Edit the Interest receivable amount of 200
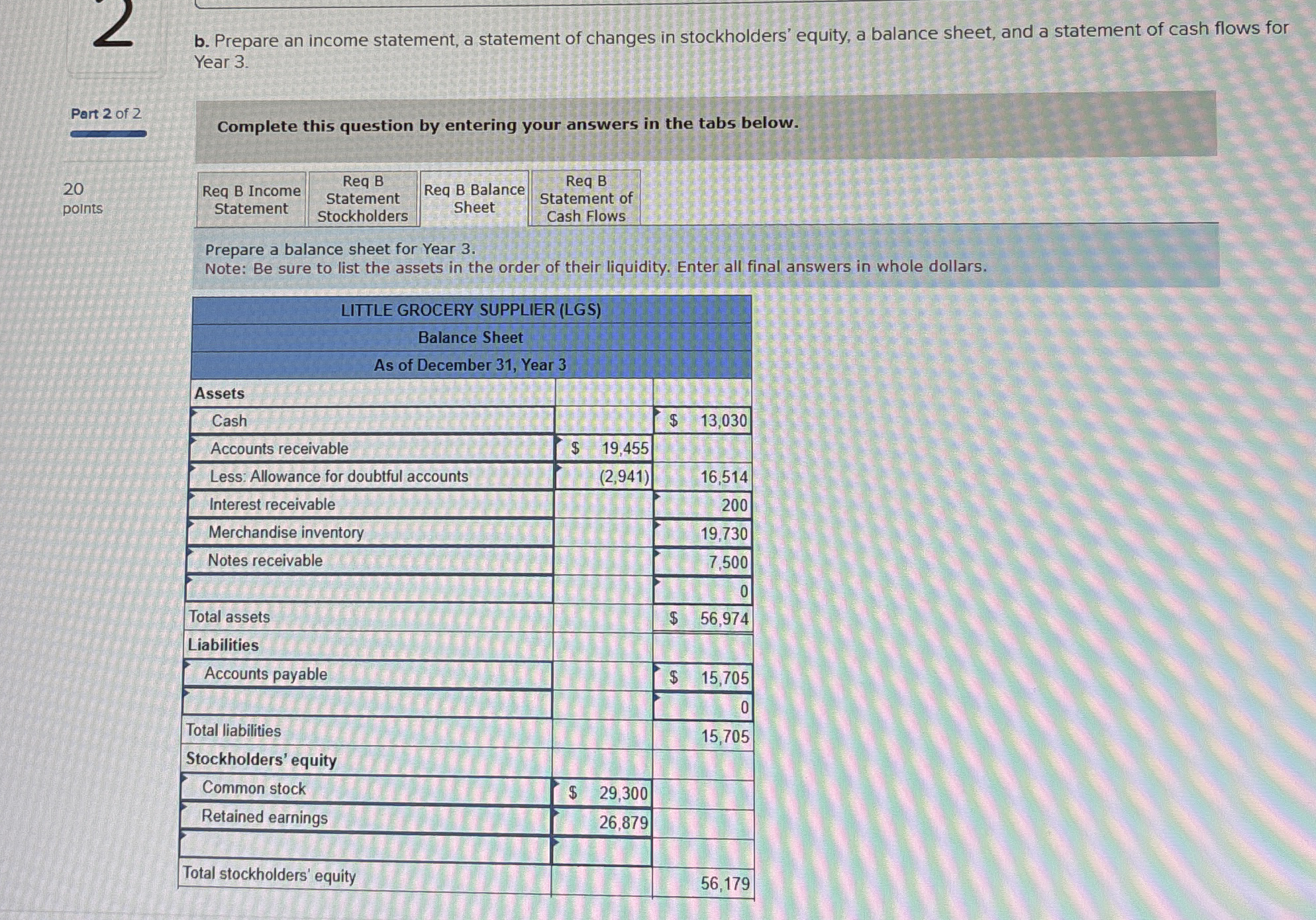The image size is (1316, 920). (x=702, y=505)
